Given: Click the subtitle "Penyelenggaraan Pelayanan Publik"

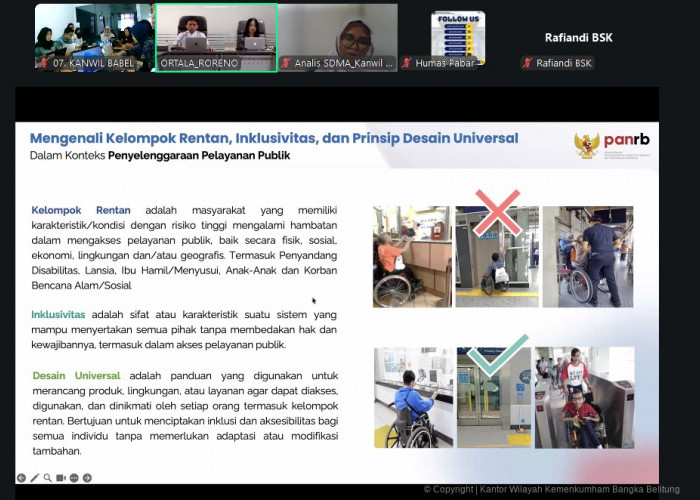Looking at the screenshot, I should 199,155.
